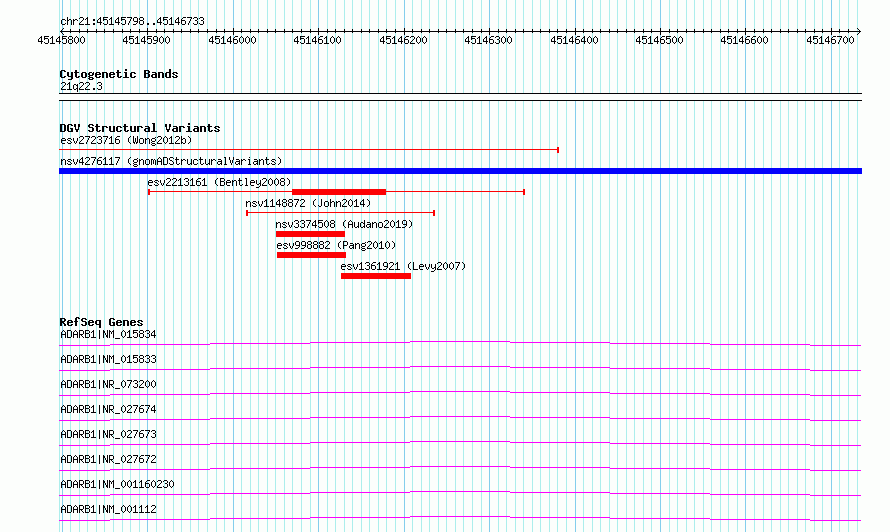
Task: Open variant nsv4276117 (gnomADStructuralVariants) label
Action: pyautogui.click(x=171, y=161)
